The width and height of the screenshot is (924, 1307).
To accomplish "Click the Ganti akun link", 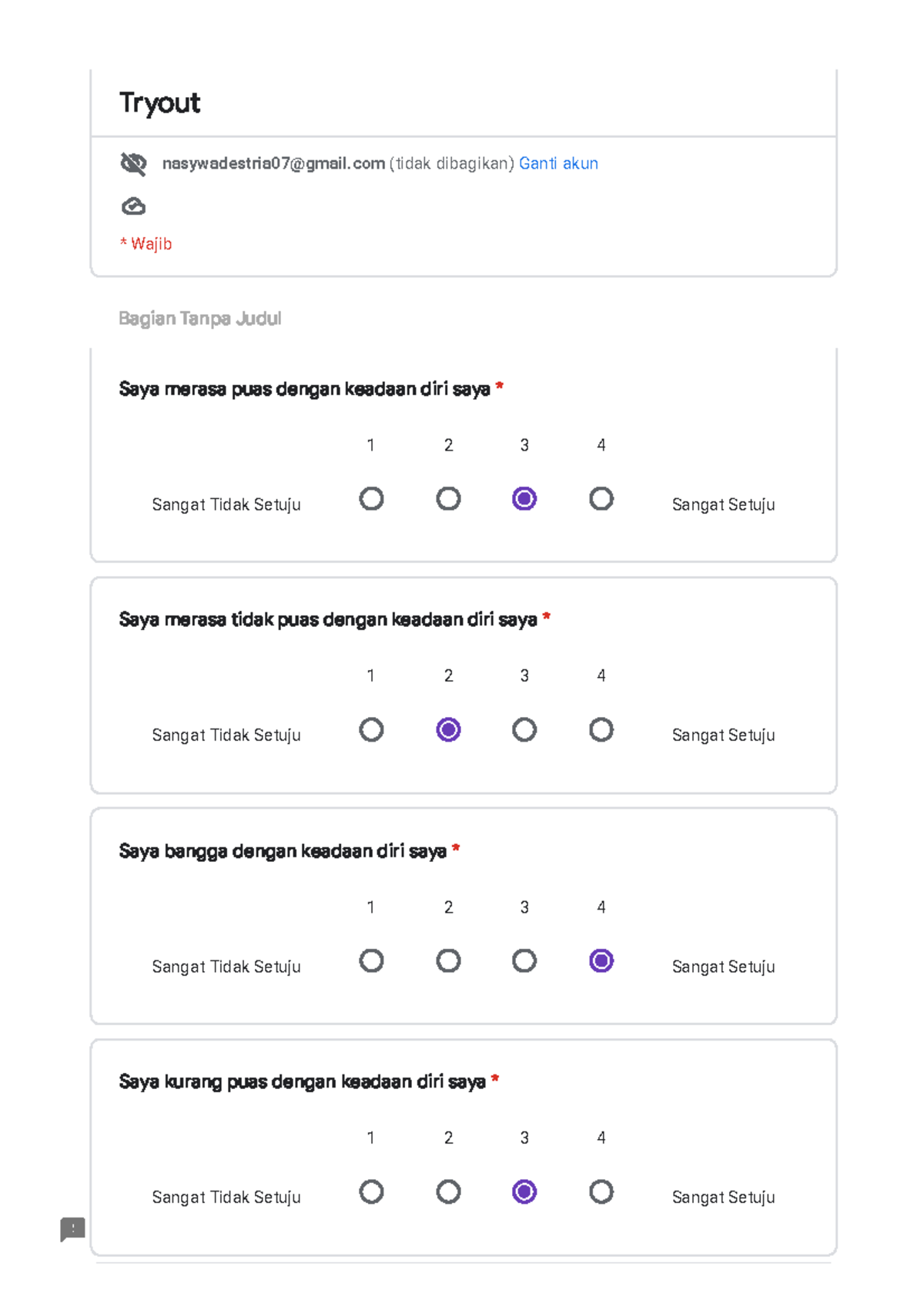I will click(558, 163).
